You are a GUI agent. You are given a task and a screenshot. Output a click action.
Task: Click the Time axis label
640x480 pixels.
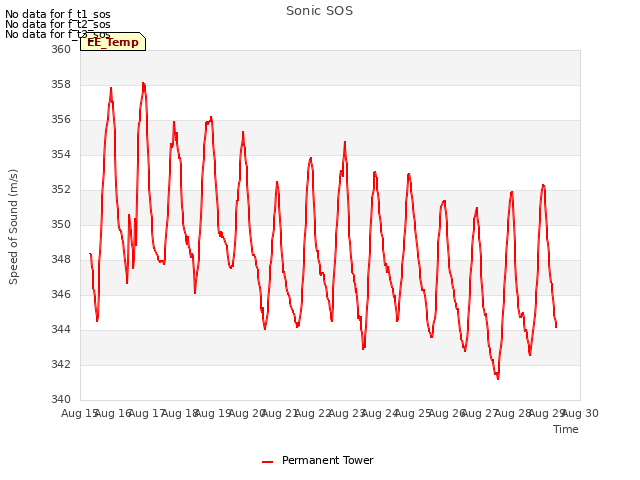click(566, 429)
